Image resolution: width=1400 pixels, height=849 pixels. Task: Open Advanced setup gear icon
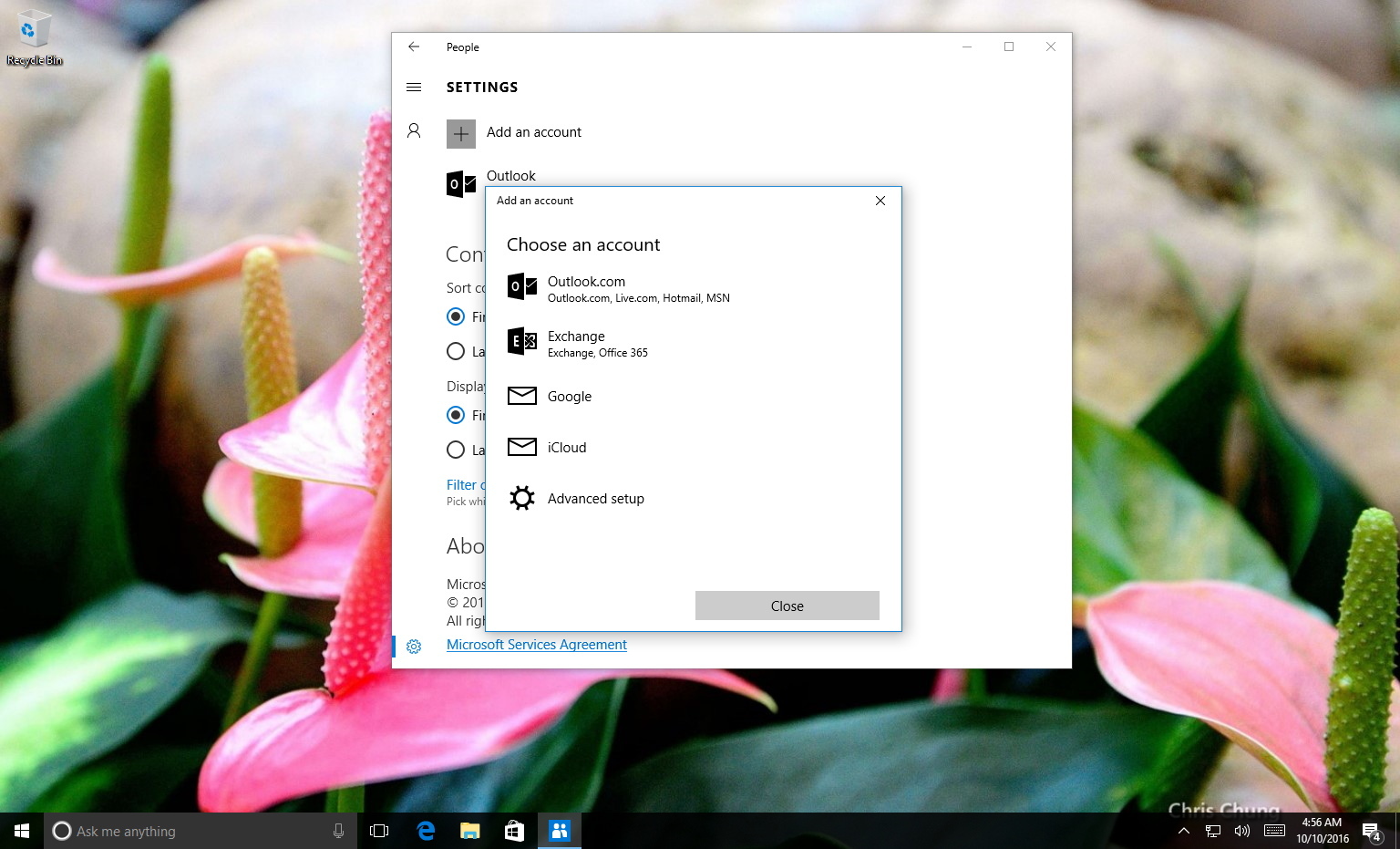(521, 498)
